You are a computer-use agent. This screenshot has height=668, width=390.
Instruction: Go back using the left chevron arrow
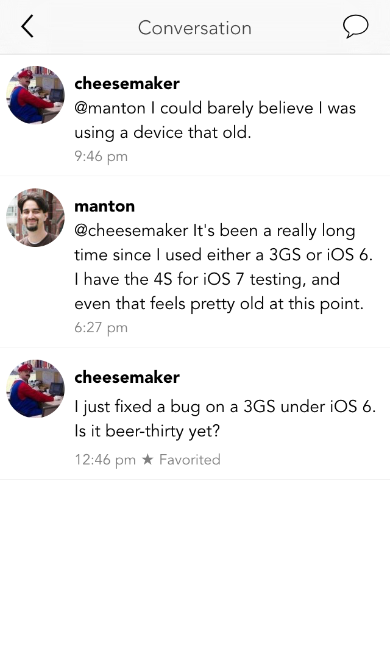click(27, 26)
